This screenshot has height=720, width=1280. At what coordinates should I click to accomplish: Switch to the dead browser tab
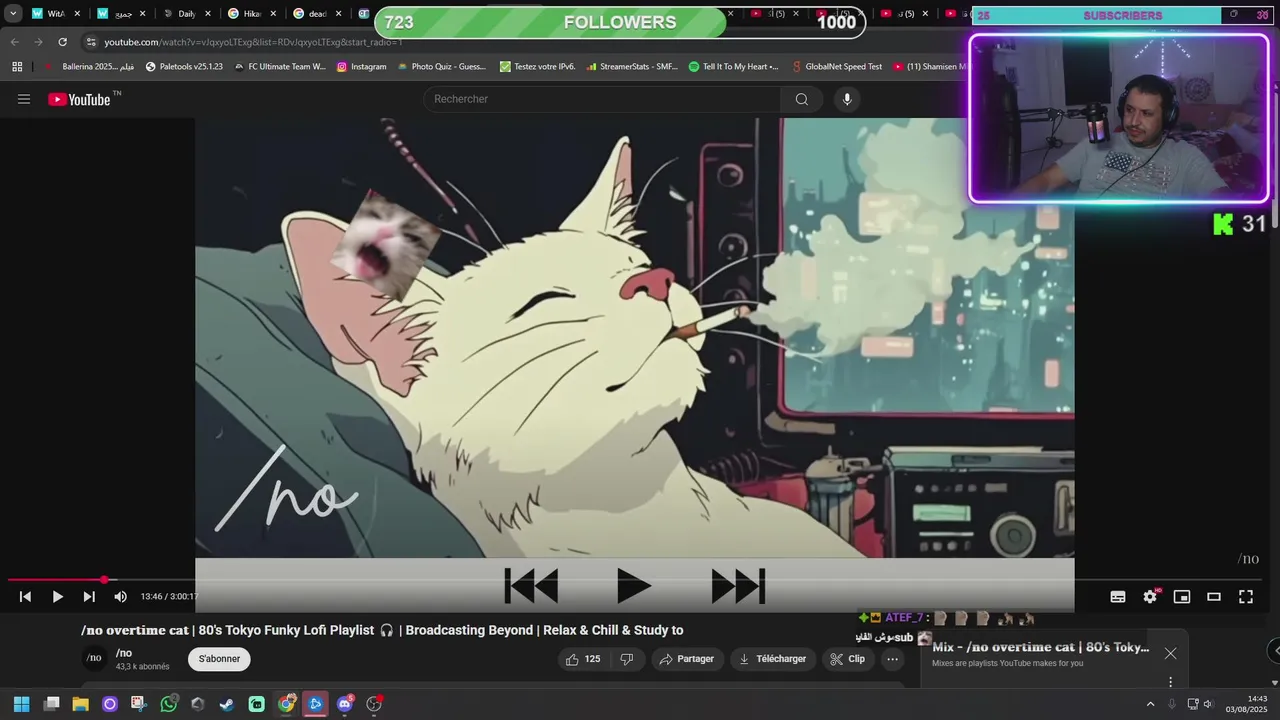[316, 14]
